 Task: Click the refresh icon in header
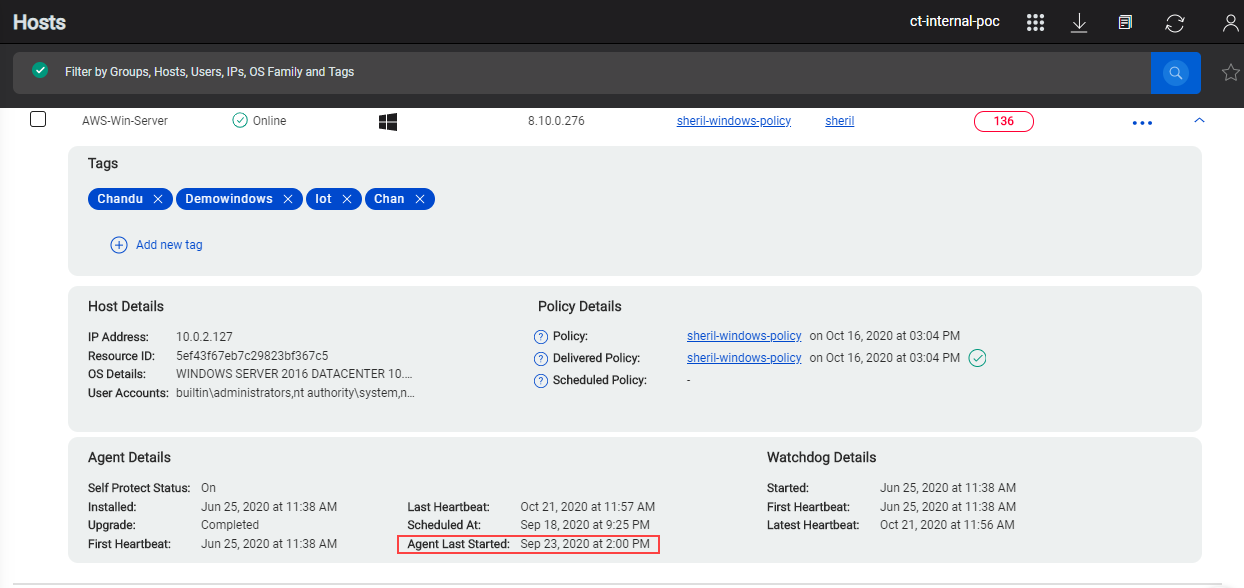1176,22
